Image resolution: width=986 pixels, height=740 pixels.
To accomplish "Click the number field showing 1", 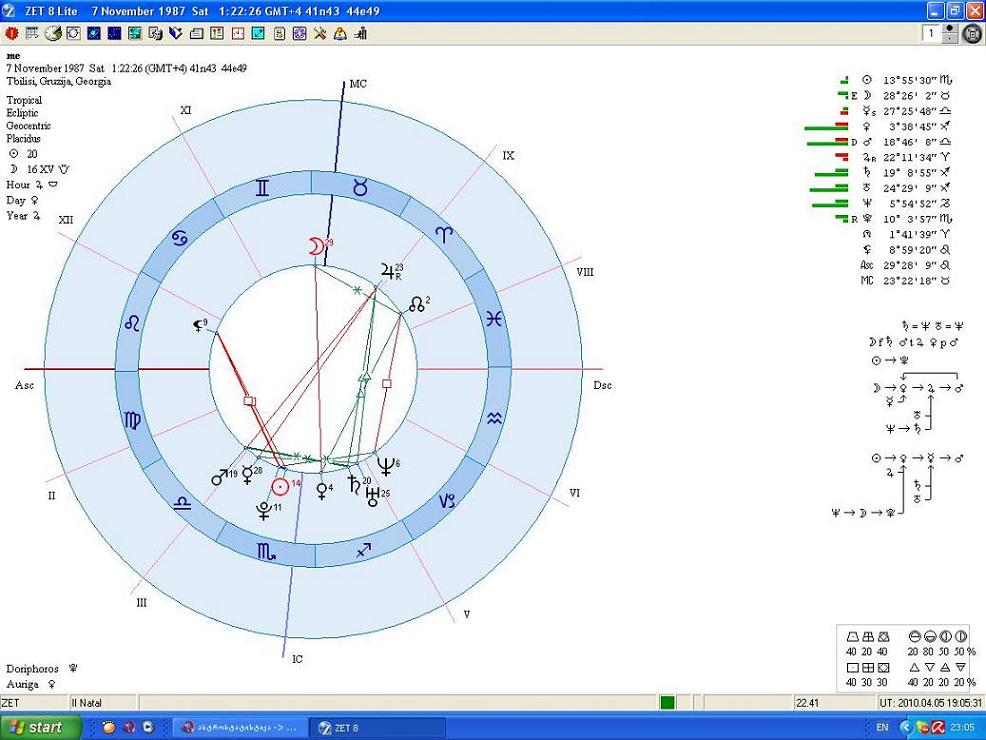I will [931, 34].
